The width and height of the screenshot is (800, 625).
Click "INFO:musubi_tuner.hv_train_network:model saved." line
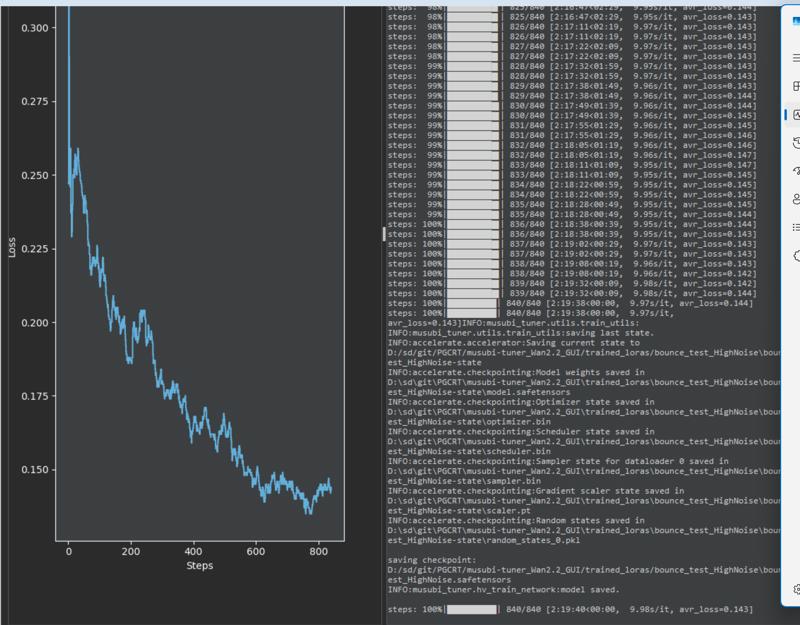504,590
